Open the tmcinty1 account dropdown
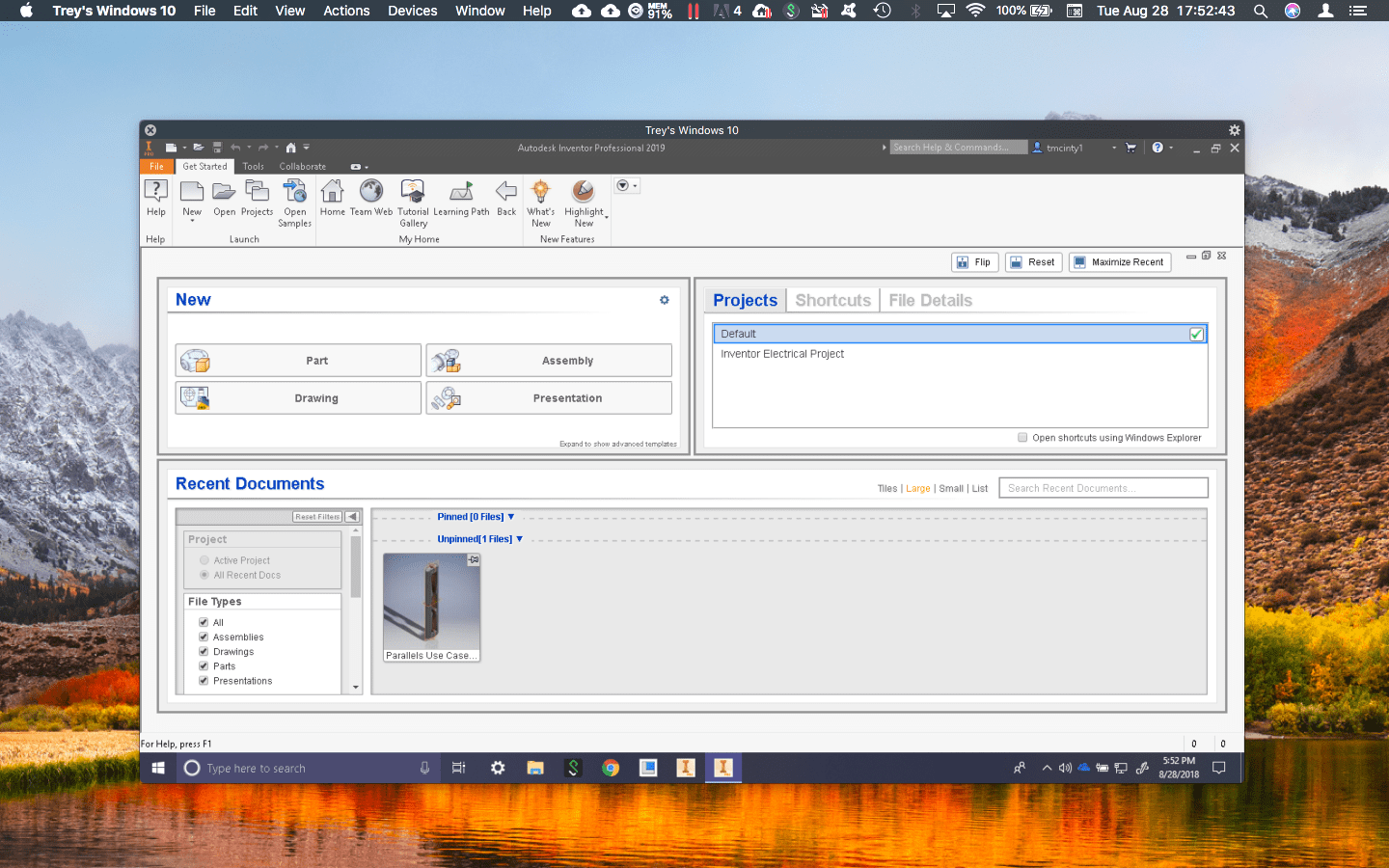 click(x=1114, y=148)
